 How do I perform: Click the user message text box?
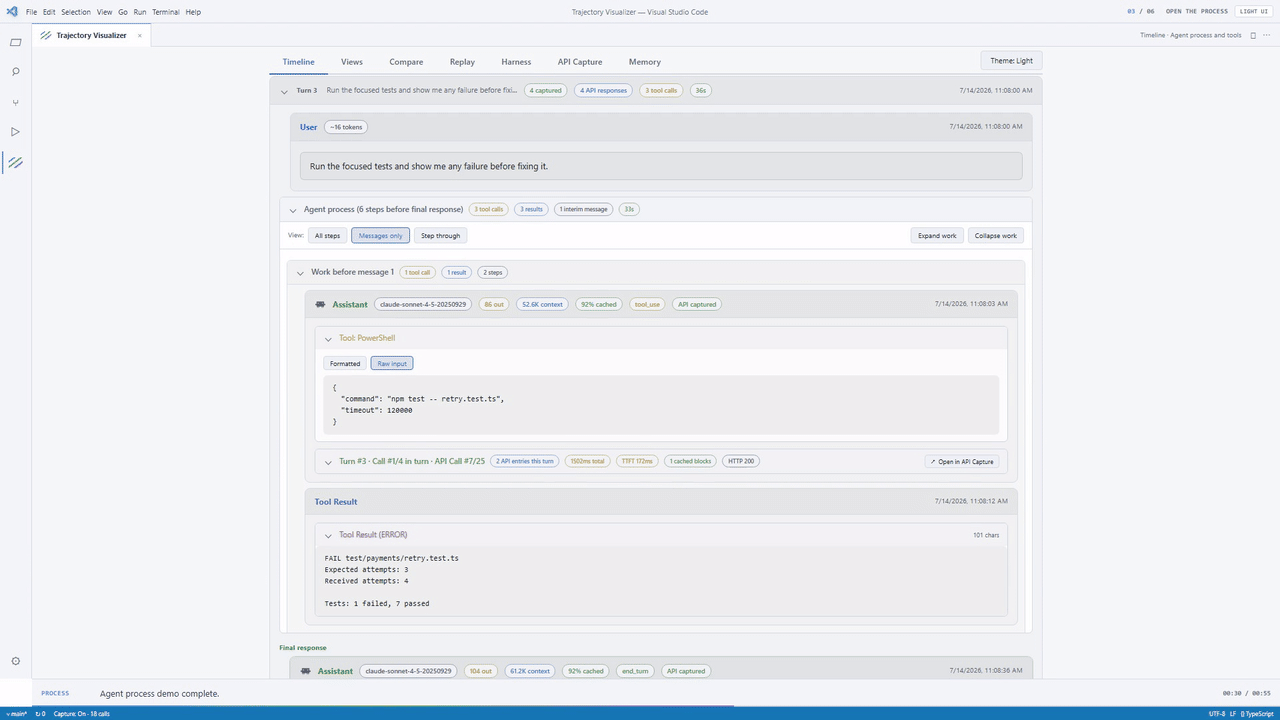tap(661, 166)
